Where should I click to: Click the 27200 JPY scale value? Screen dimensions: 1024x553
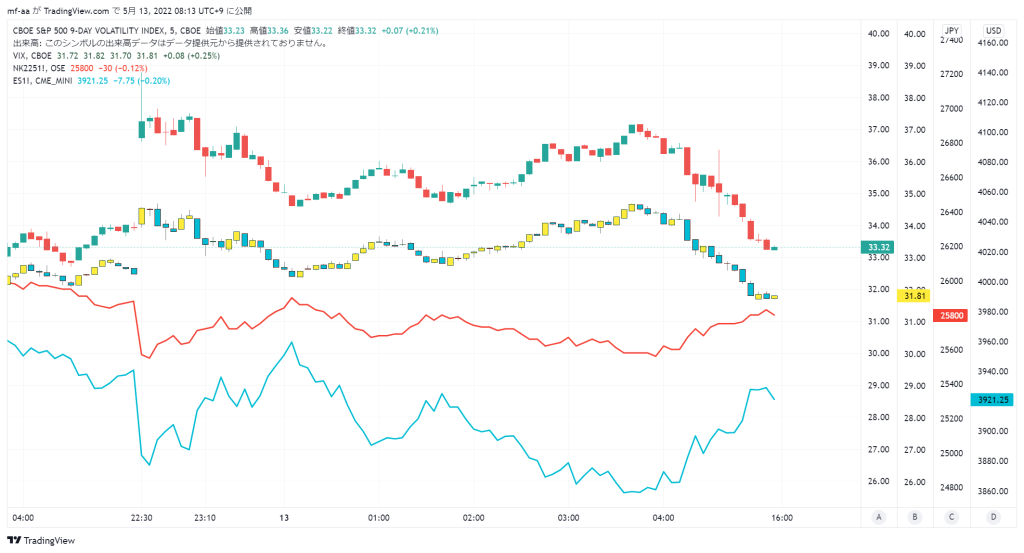tap(951, 74)
